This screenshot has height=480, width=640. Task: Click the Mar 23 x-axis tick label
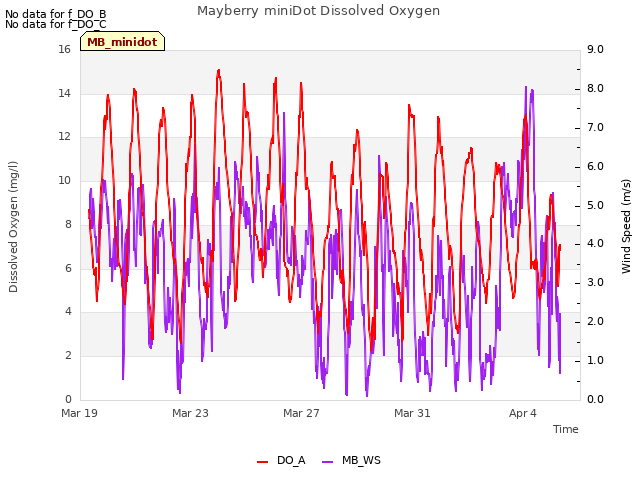tap(190, 413)
